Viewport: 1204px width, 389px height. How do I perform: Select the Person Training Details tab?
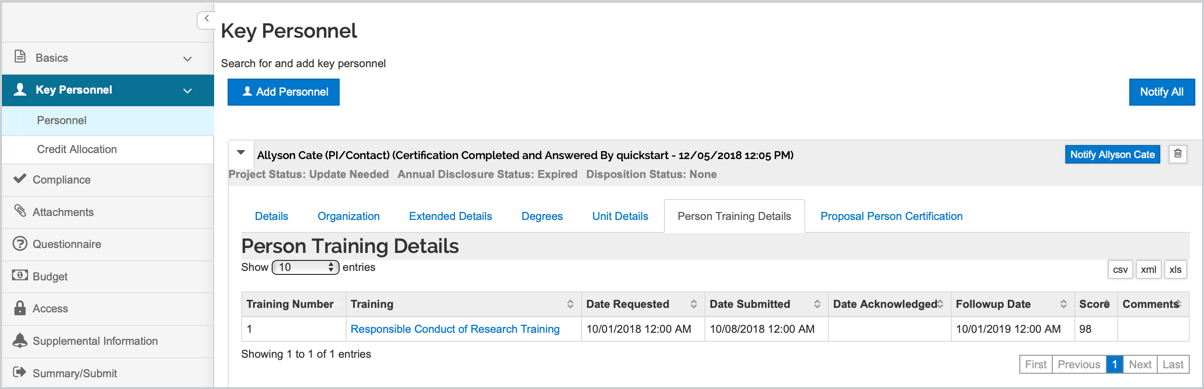click(734, 216)
